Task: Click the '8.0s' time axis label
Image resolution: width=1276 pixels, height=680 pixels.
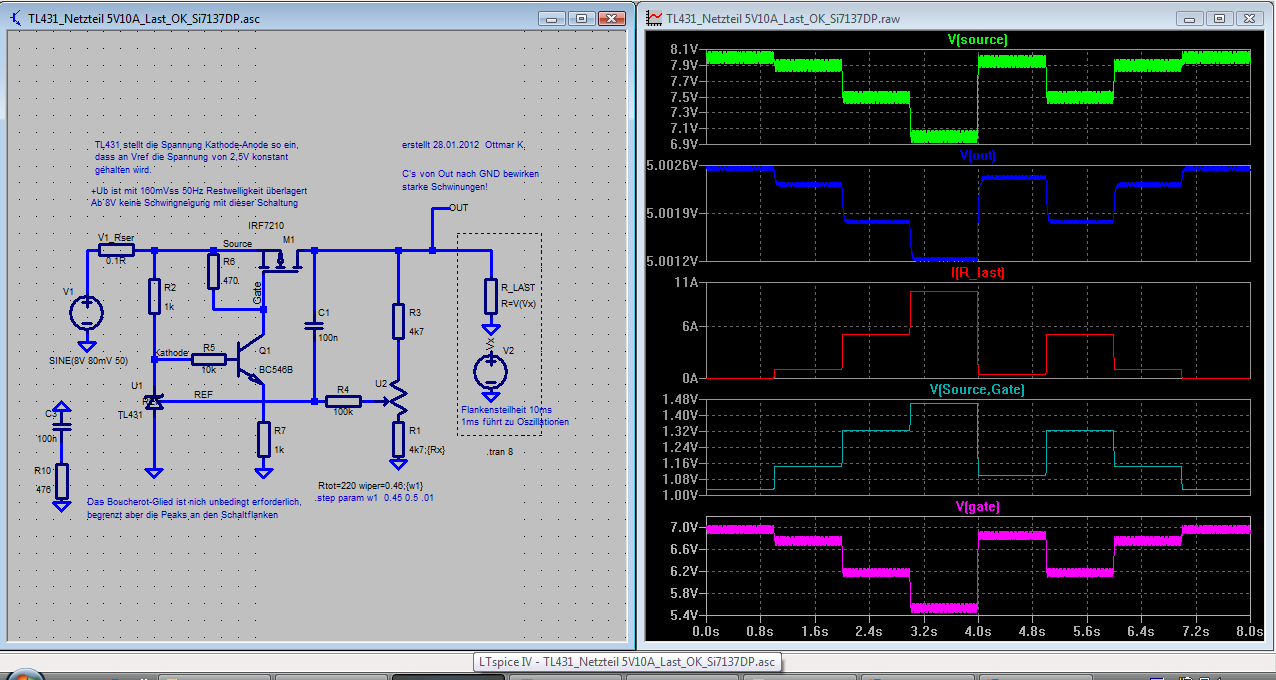Action: pos(1249,631)
